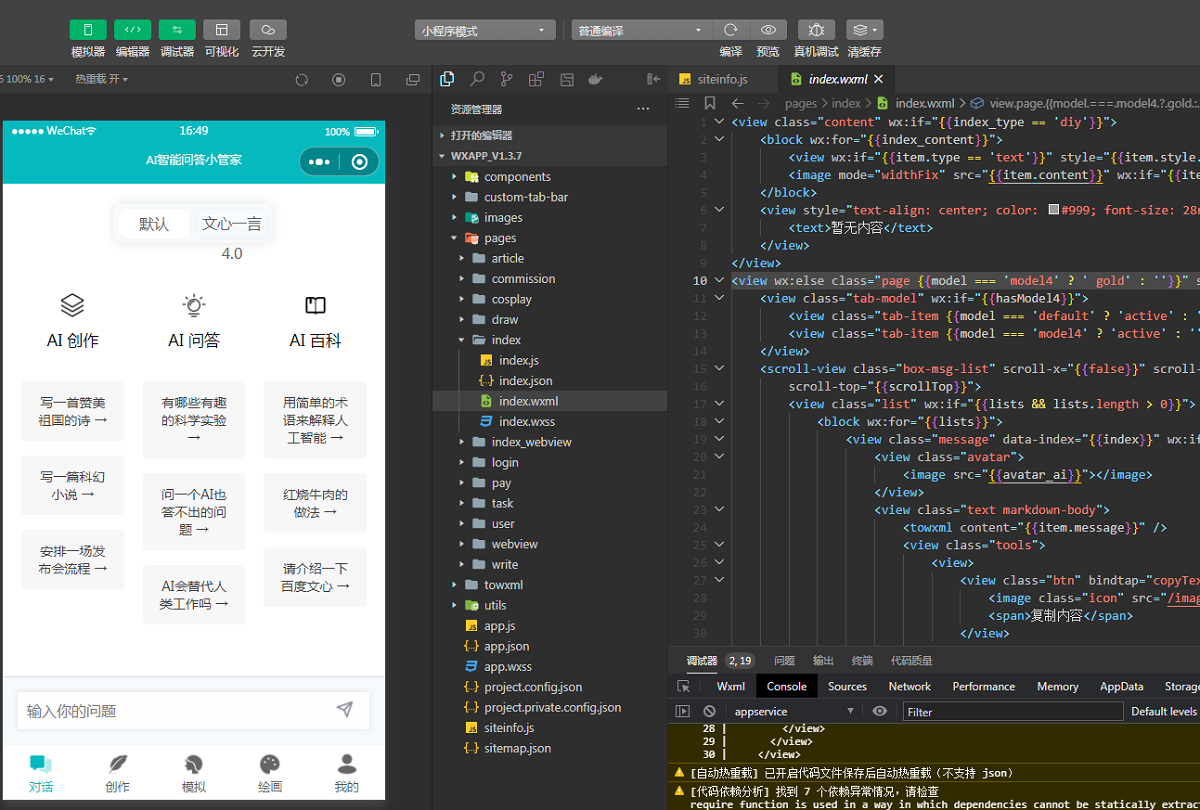Click the #999 color swatch in code

click(x=1053, y=210)
